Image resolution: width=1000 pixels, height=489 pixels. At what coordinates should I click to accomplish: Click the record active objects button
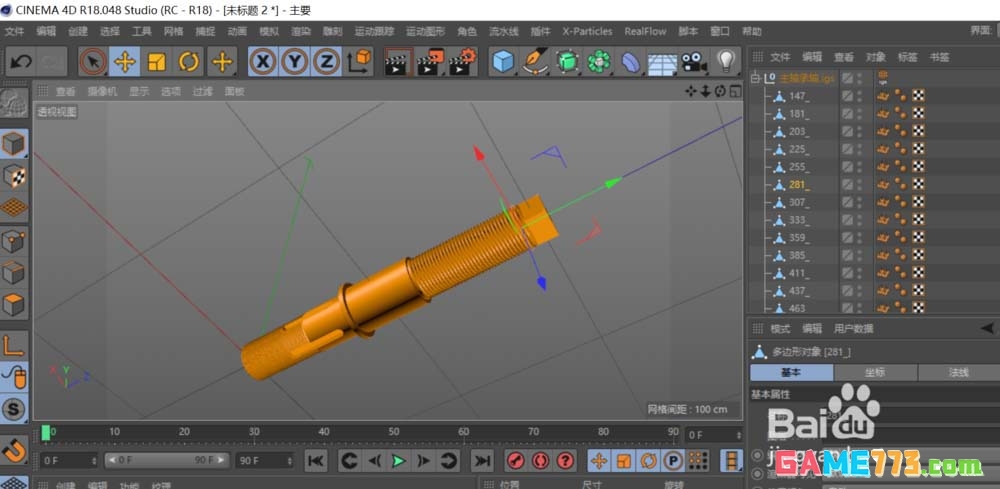(x=516, y=460)
